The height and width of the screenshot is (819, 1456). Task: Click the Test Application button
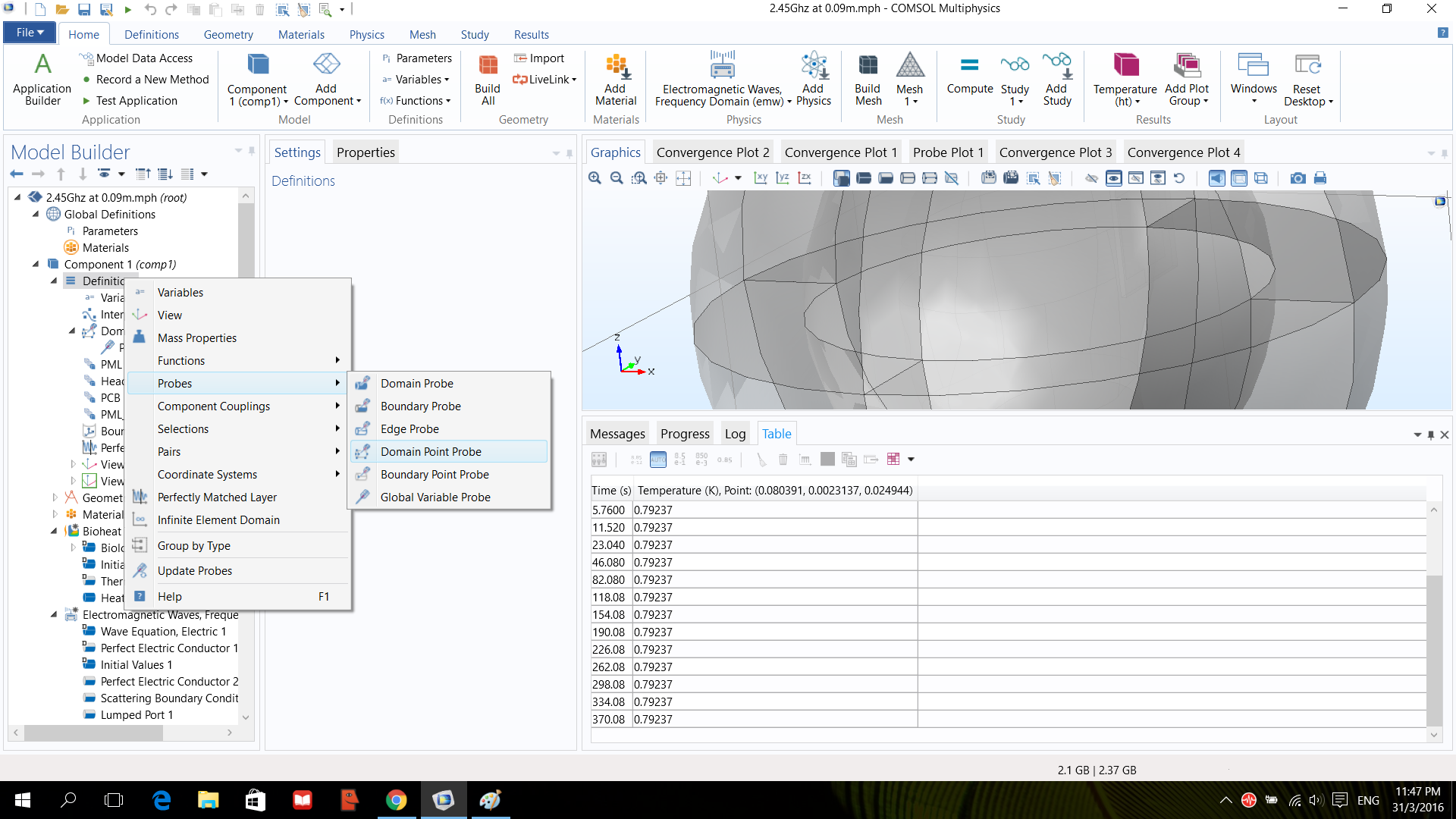pyautogui.click(x=130, y=101)
